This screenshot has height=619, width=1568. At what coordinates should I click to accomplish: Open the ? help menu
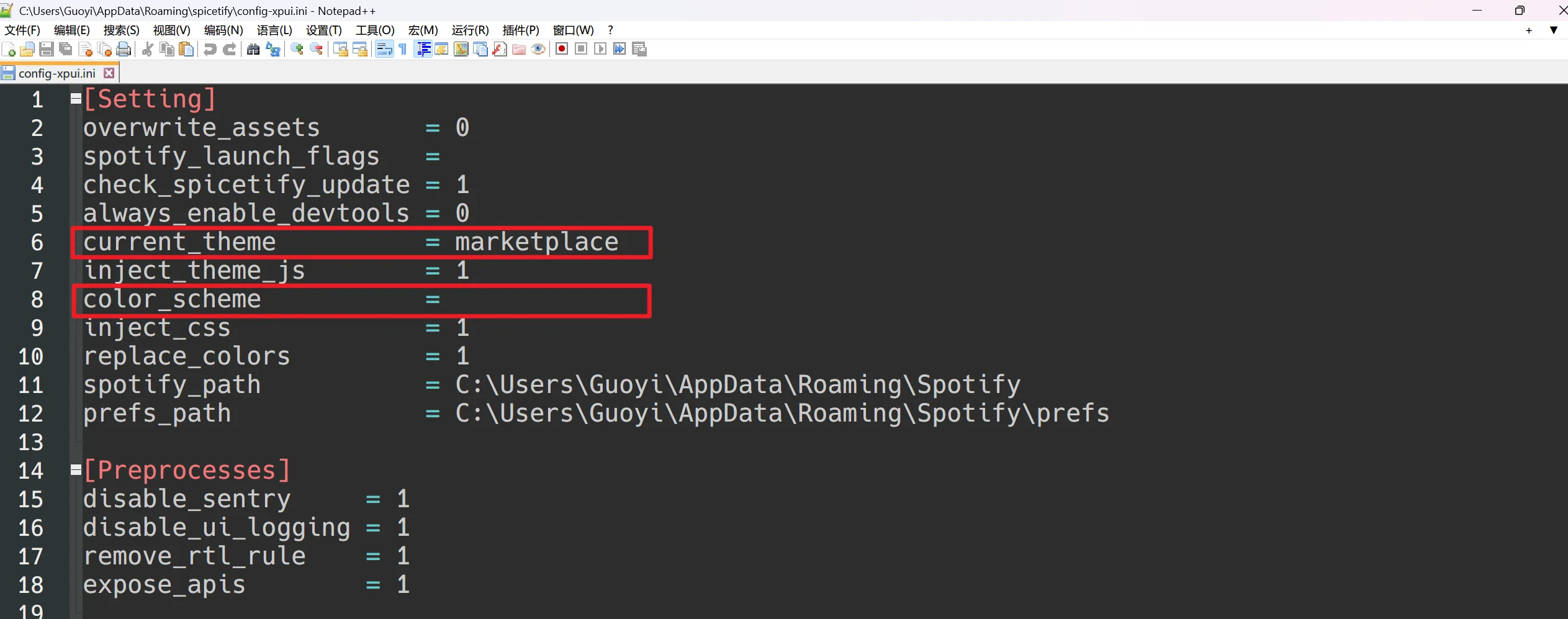pyautogui.click(x=611, y=30)
